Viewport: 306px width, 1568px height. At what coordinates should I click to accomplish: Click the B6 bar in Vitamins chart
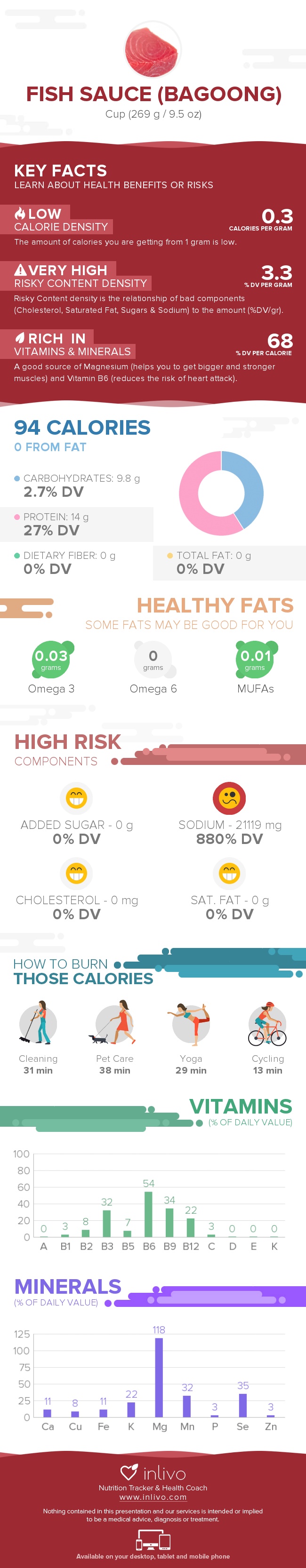(x=149, y=1214)
